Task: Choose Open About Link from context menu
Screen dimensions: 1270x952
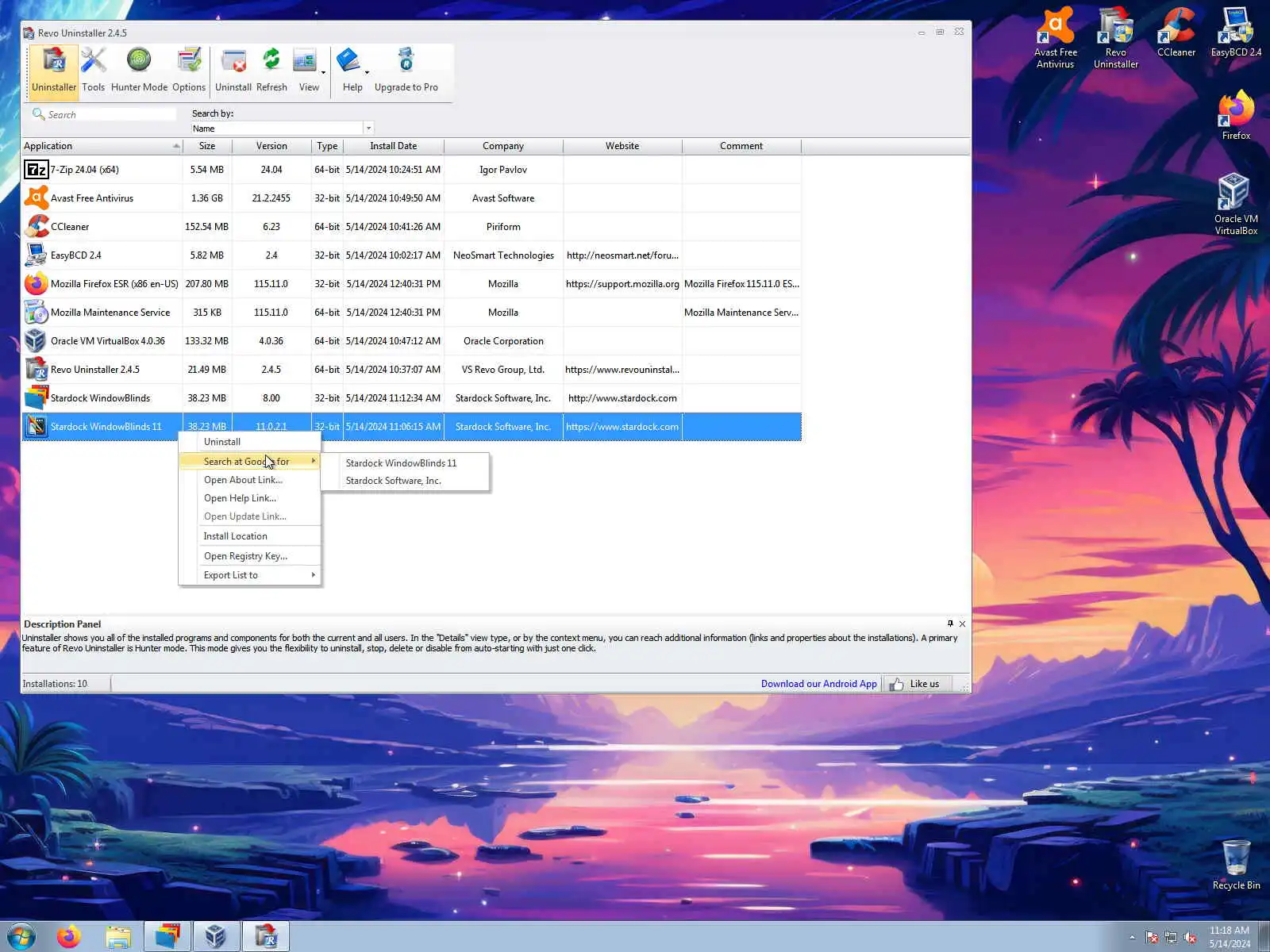Action: (x=250, y=480)
